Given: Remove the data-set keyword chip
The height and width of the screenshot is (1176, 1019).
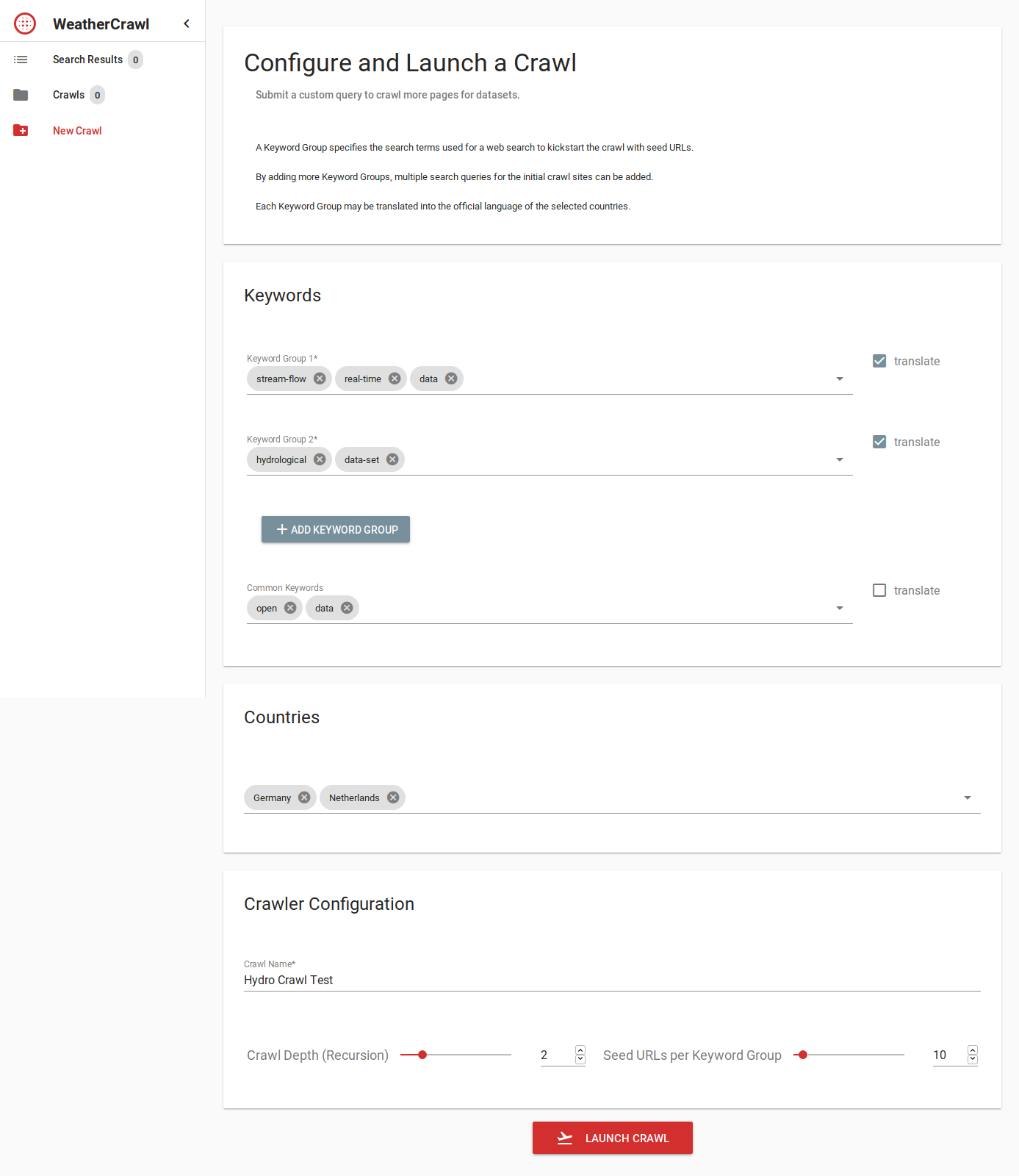Looking at the screenshot, I should [x=392, y=459].
